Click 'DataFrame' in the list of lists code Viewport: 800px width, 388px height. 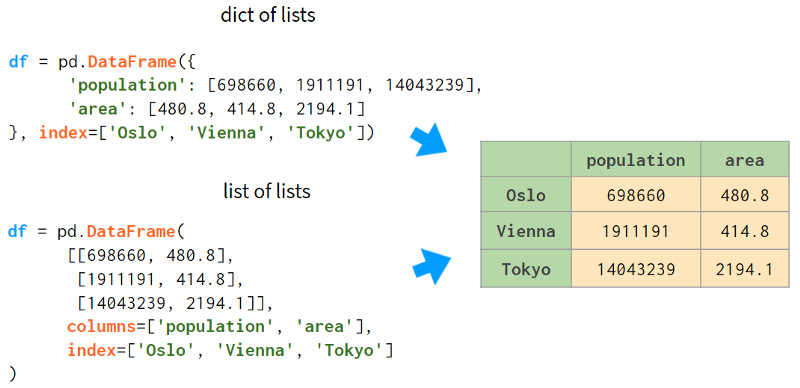click(131, 232)
